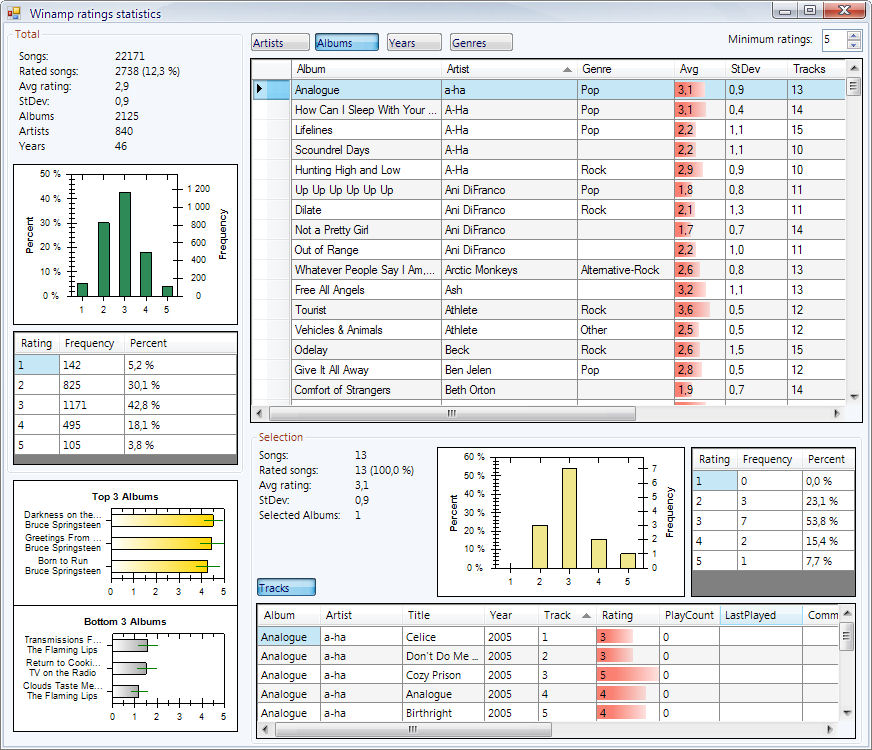Sort albums by StDev column header
The height and width of the screenshot is (750, 872).
coord(756,69)
